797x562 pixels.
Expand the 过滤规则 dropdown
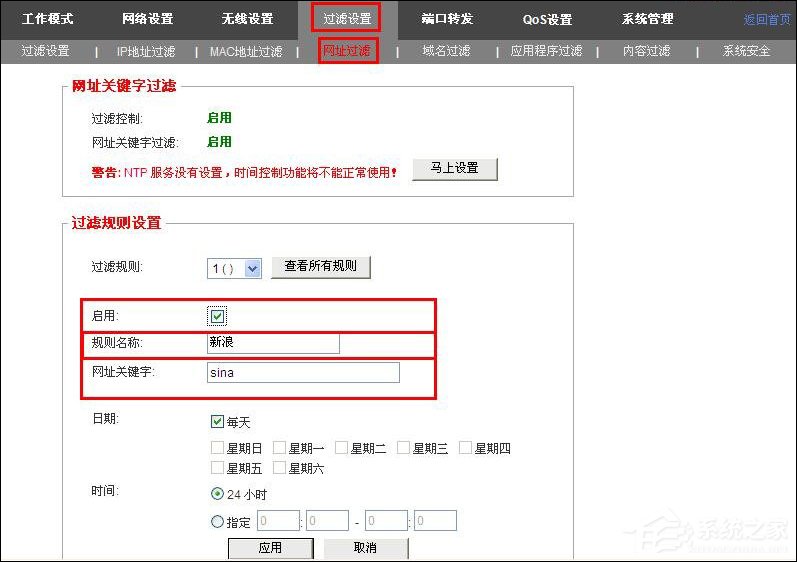pyautogui.click(x=252, y=268)
